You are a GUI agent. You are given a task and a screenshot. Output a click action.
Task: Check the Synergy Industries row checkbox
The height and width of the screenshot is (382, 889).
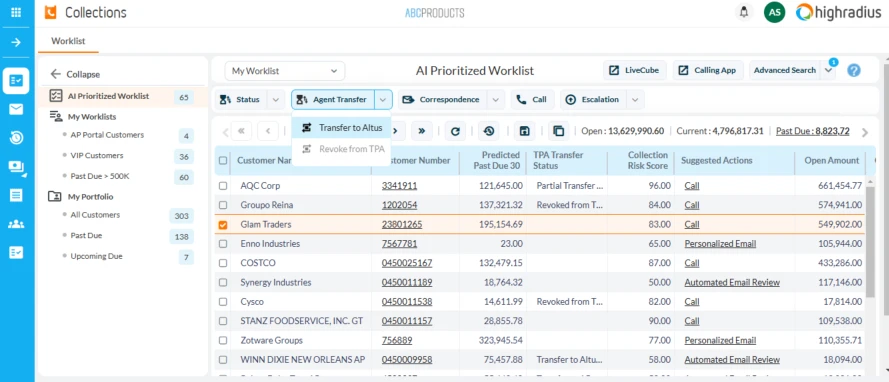[223, 282]
